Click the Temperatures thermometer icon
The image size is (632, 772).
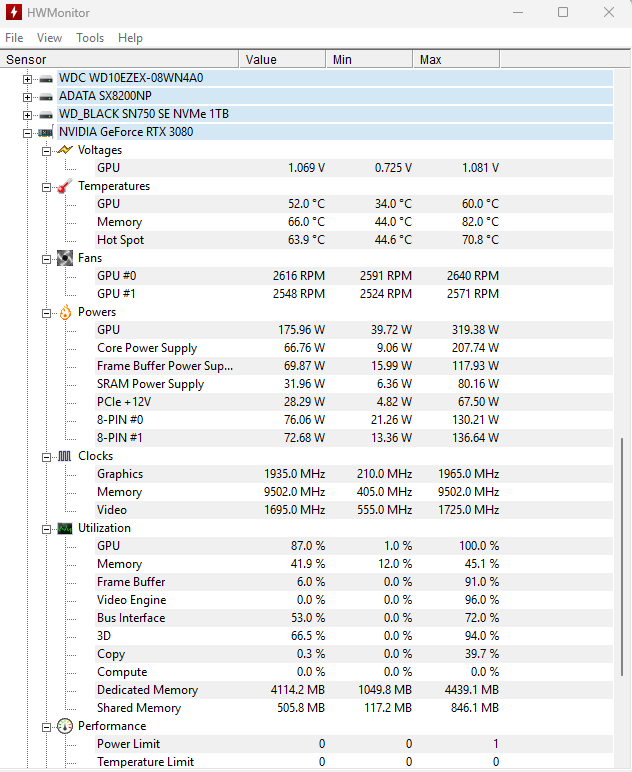65,186
